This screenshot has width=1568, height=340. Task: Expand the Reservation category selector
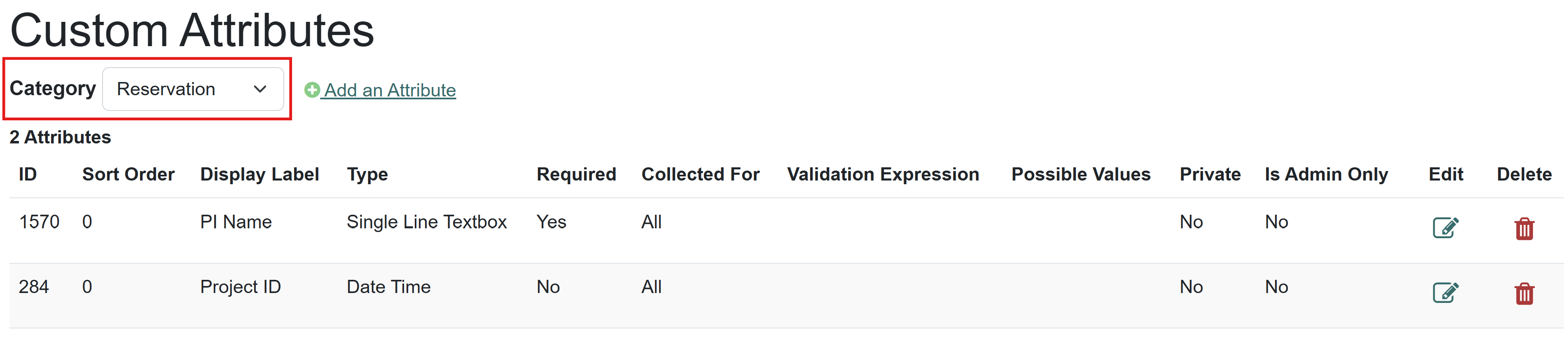coord(193,89)
